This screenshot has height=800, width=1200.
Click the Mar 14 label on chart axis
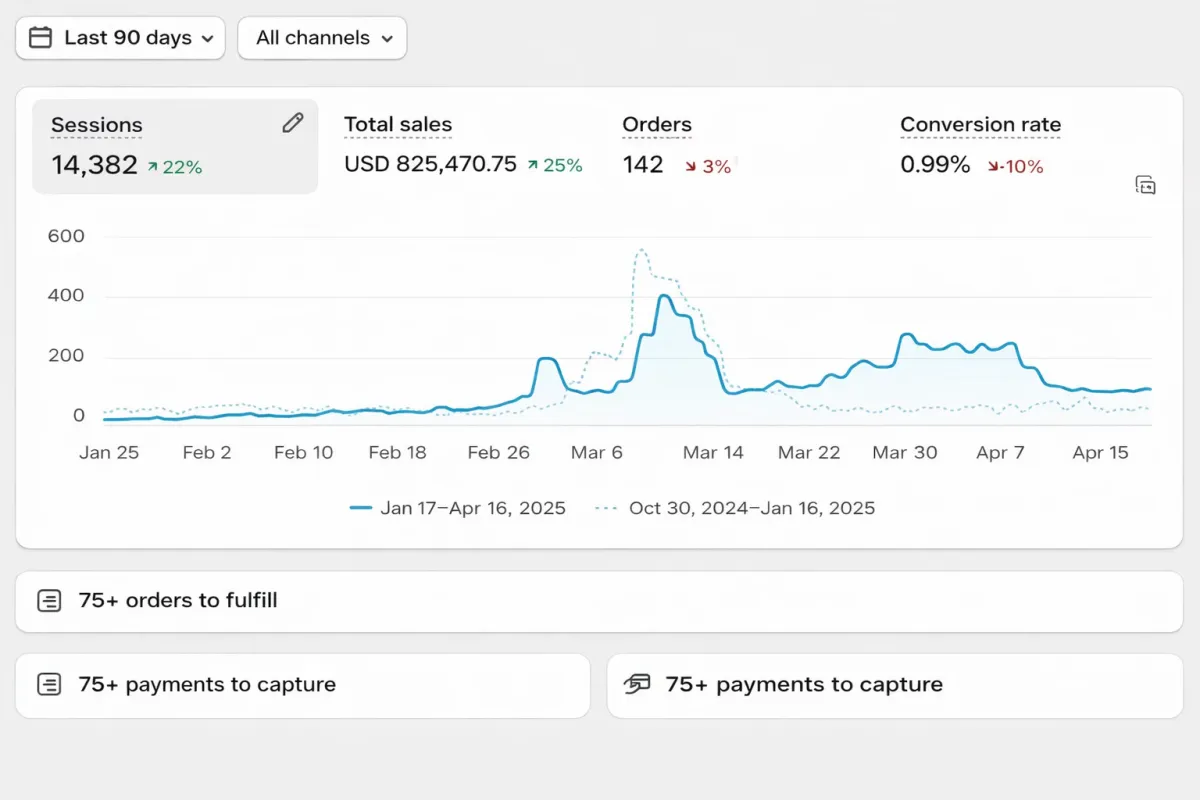pyautogui.click(x=713, y=453)
